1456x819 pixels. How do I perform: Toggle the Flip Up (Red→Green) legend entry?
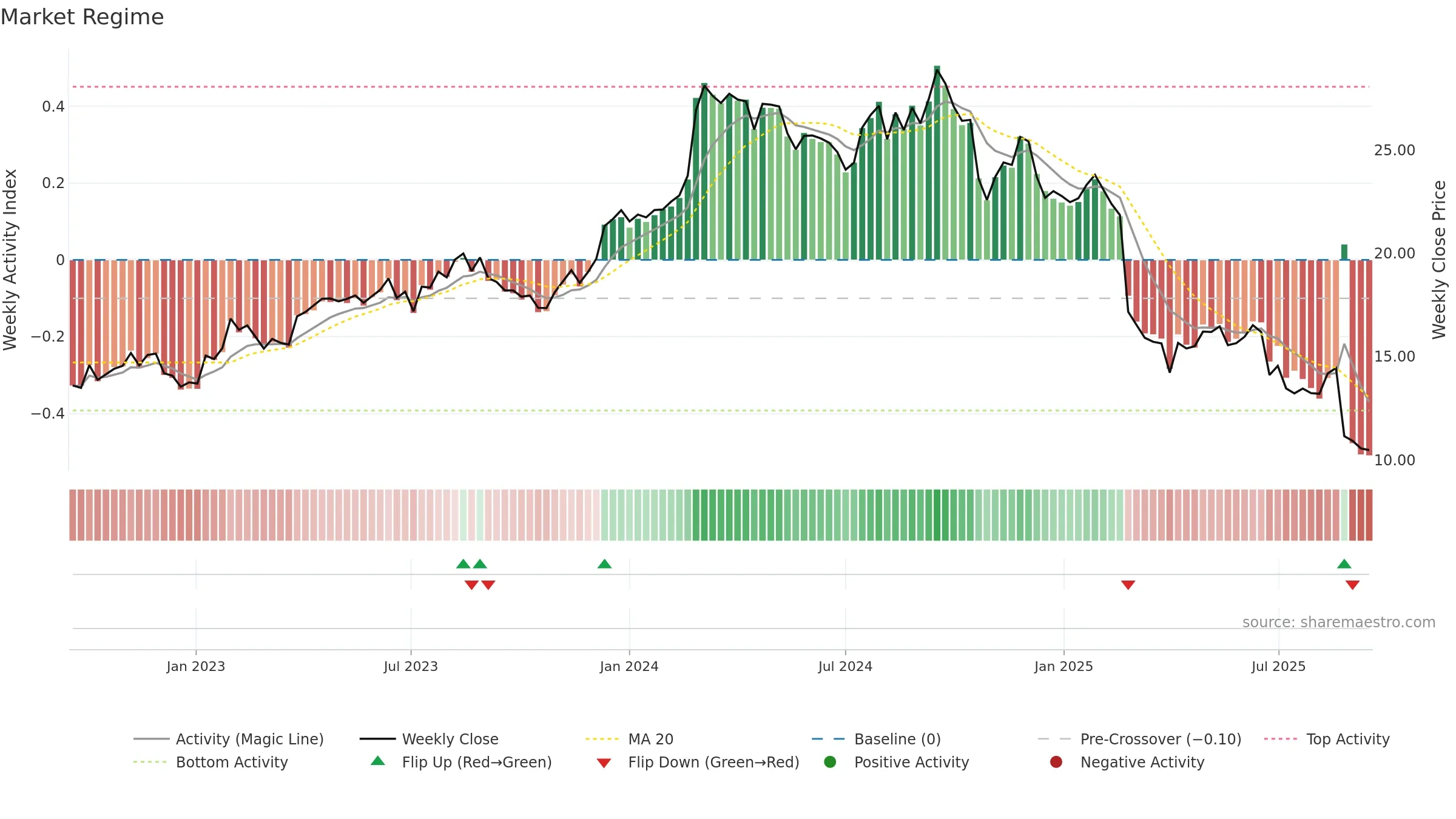[x=461, y=762]
